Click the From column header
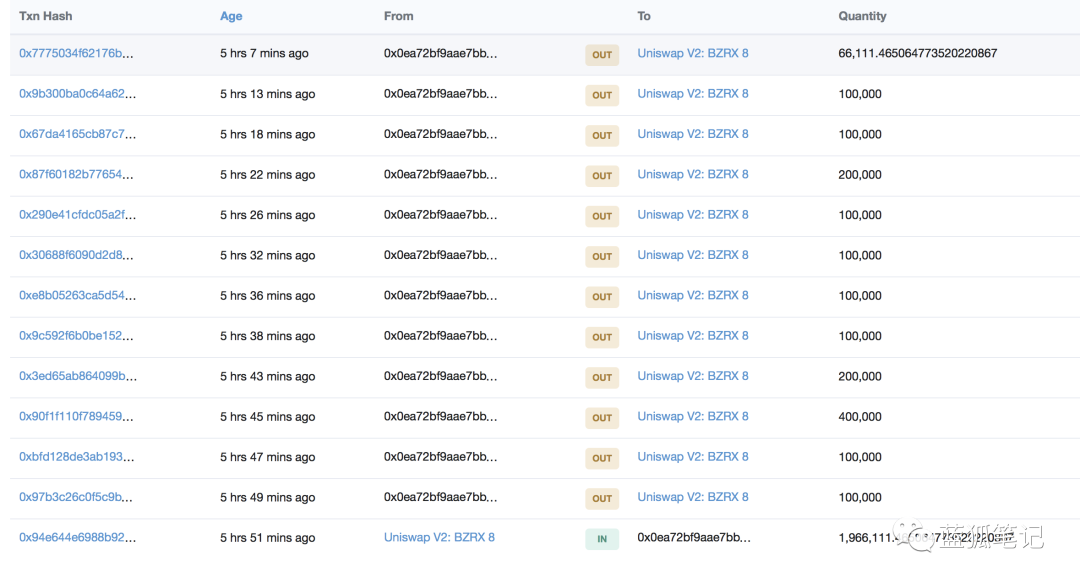 398,16
